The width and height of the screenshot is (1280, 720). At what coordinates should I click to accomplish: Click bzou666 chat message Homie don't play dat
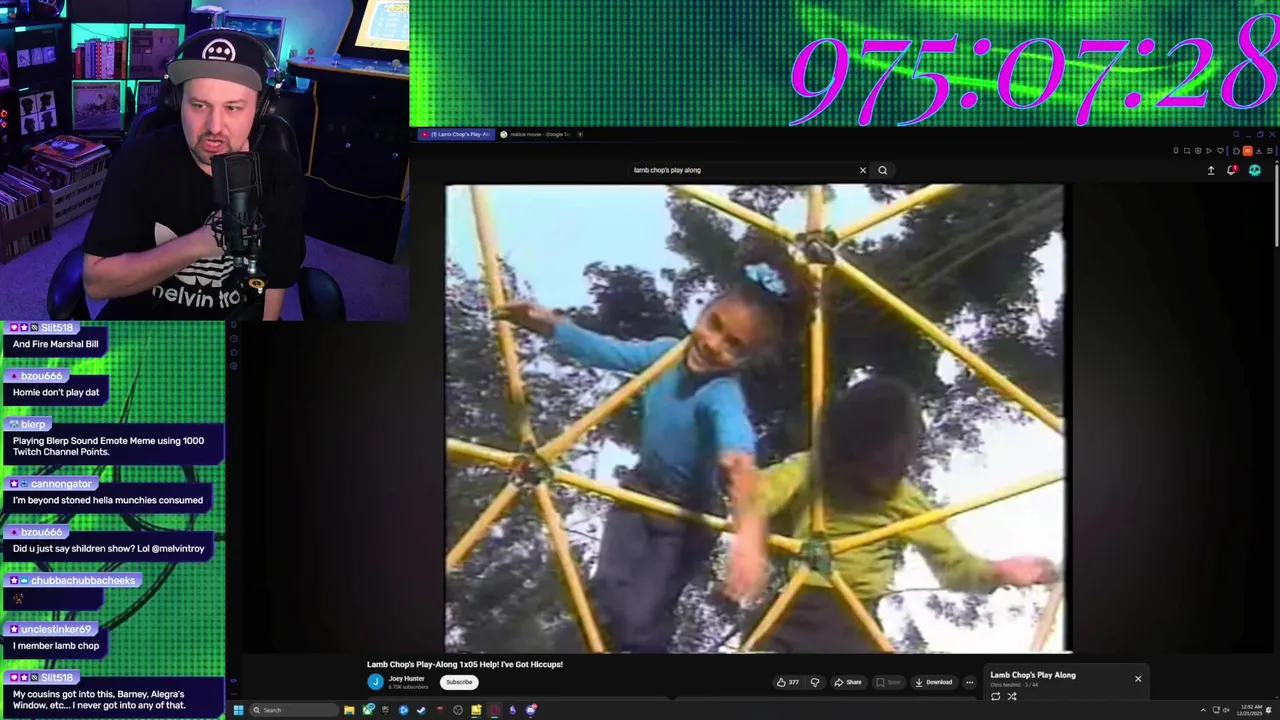coord(56,392)
